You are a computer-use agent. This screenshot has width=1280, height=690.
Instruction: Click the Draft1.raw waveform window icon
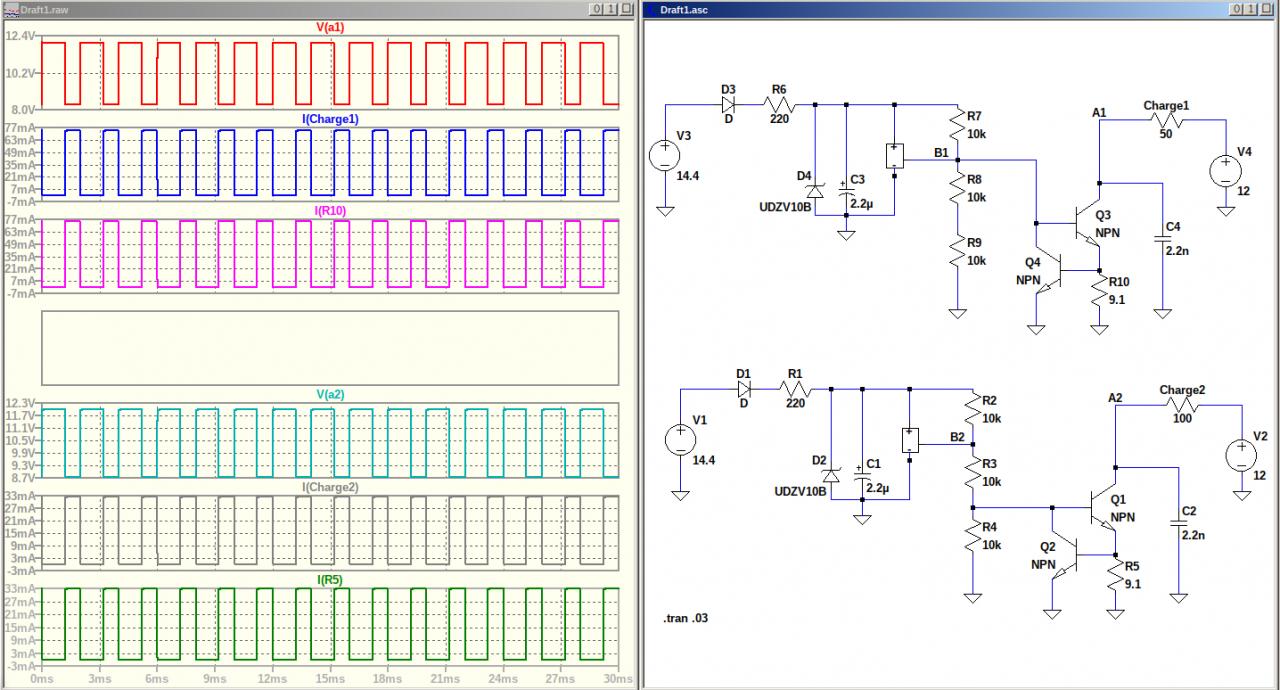[x=12, y=9]
